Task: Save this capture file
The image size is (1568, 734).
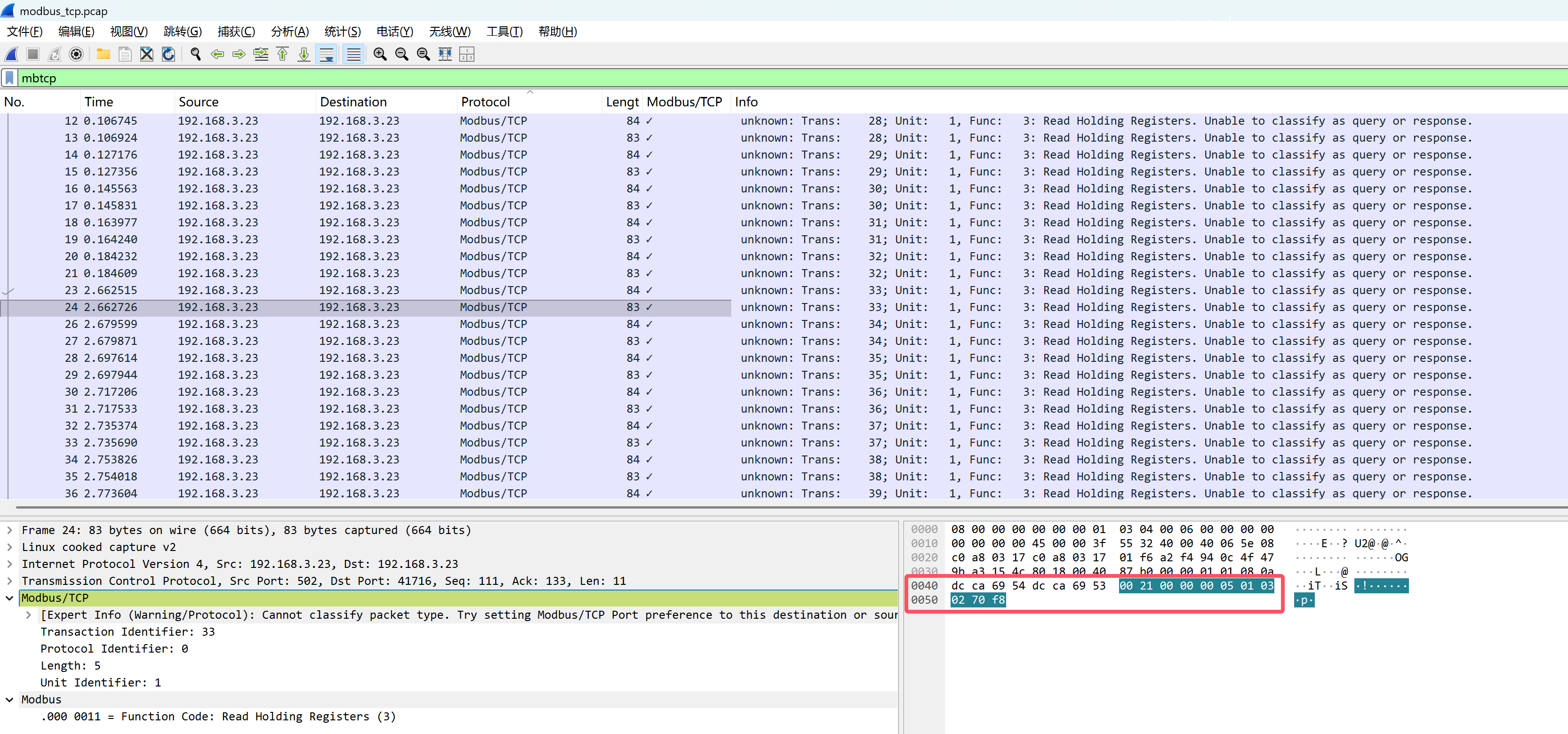Action: click(x=125, y=54)
